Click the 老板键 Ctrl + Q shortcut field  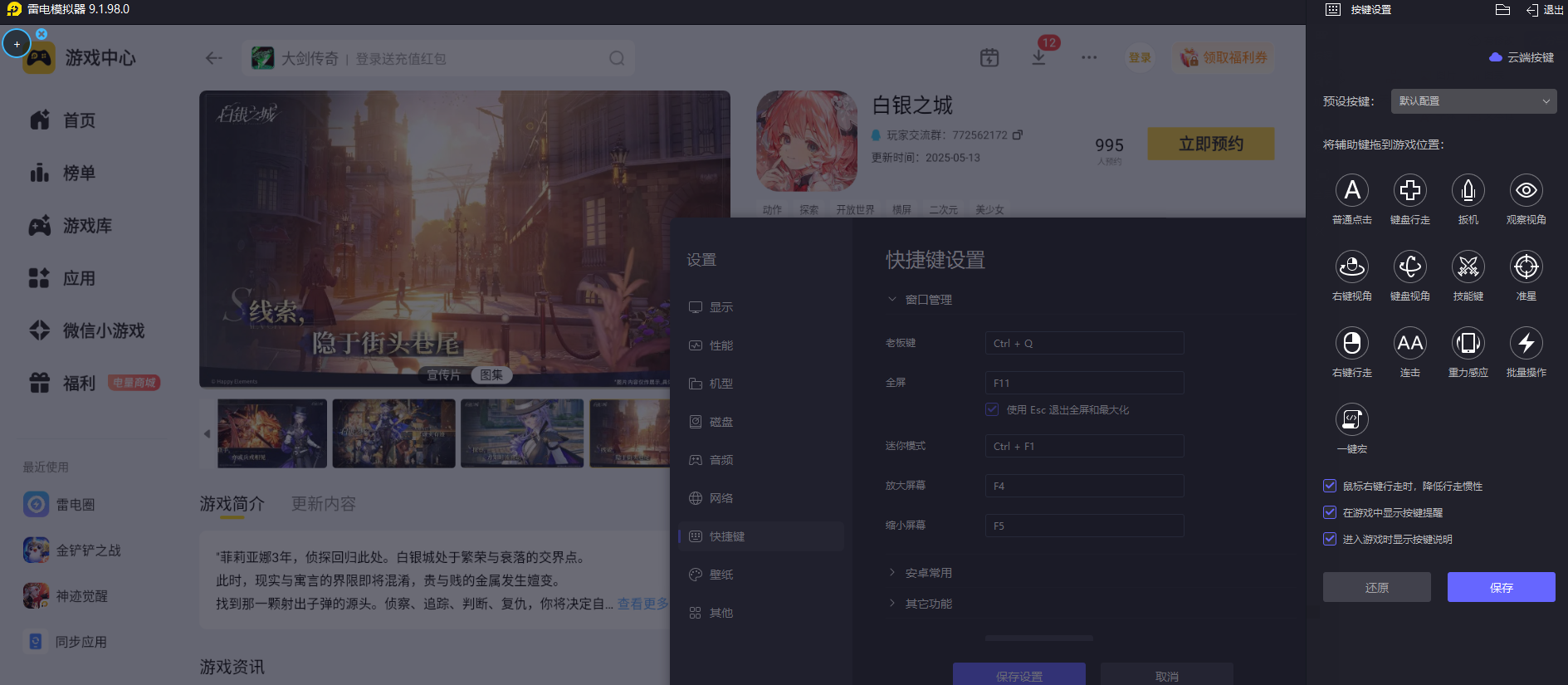point(1084,343)
